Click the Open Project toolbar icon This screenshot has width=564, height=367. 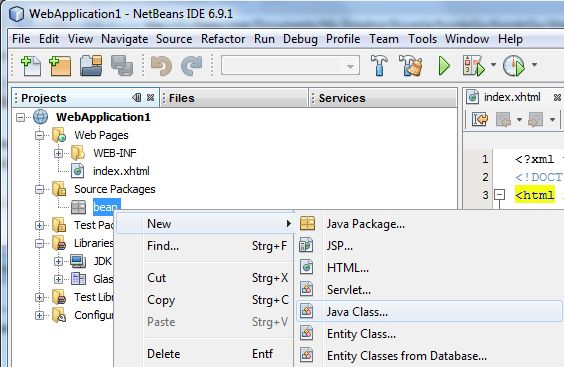click(91, 65)
